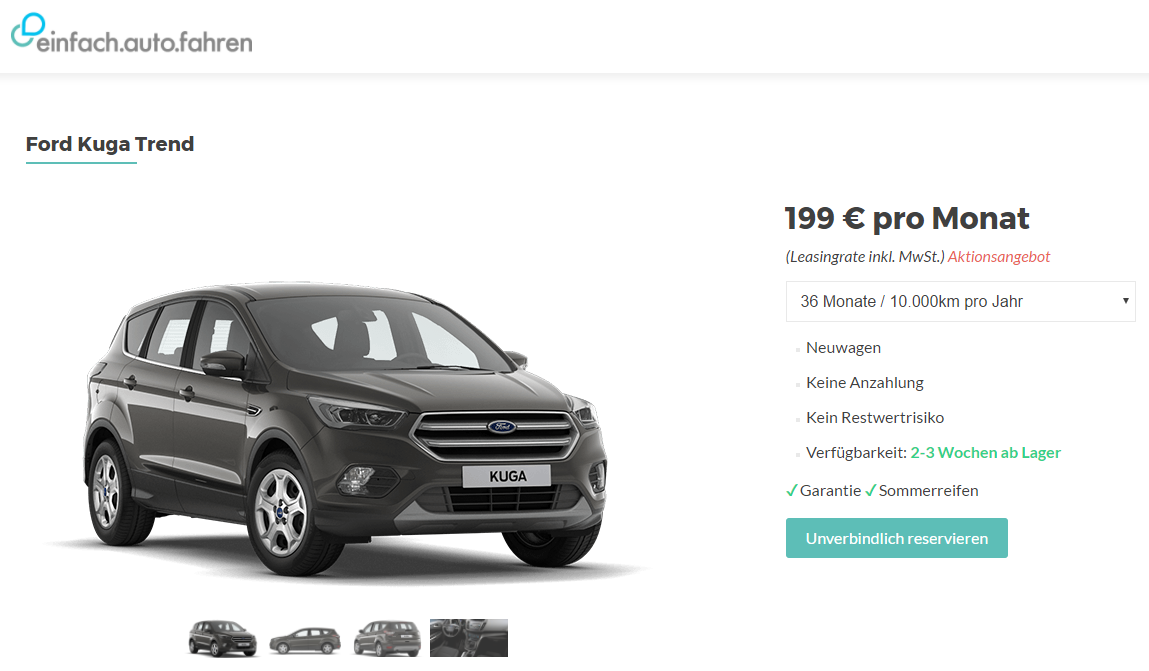Select the side profile view thumbnail

click(x=305, y=640)
